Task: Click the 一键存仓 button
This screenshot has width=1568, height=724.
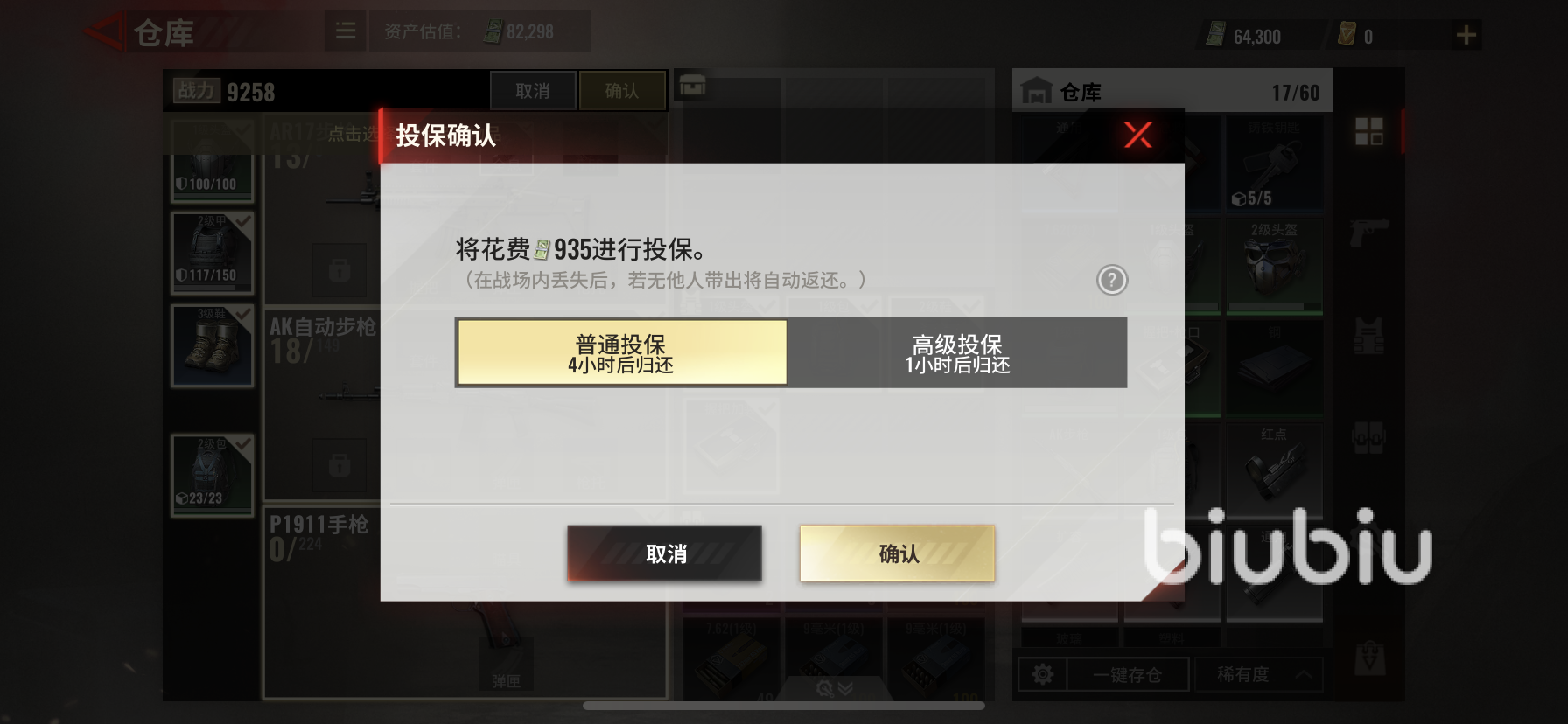Action: click(1128, 674)
